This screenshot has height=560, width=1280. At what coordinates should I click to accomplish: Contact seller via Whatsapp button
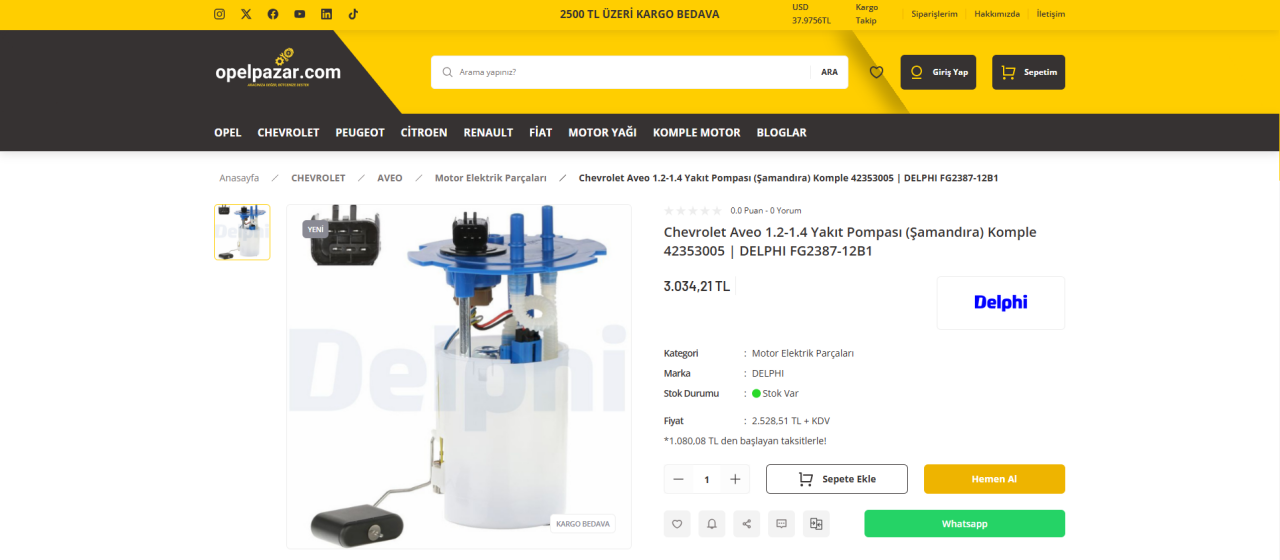(x=964, y=524)
